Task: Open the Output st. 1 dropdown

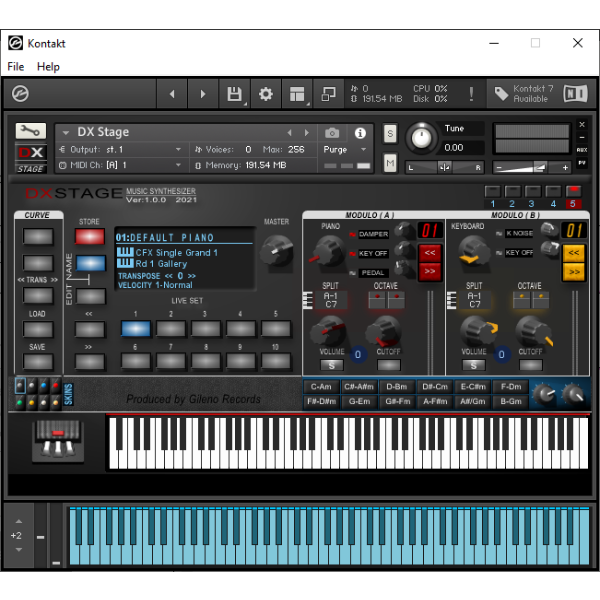Action: click(x=121, y=149)
